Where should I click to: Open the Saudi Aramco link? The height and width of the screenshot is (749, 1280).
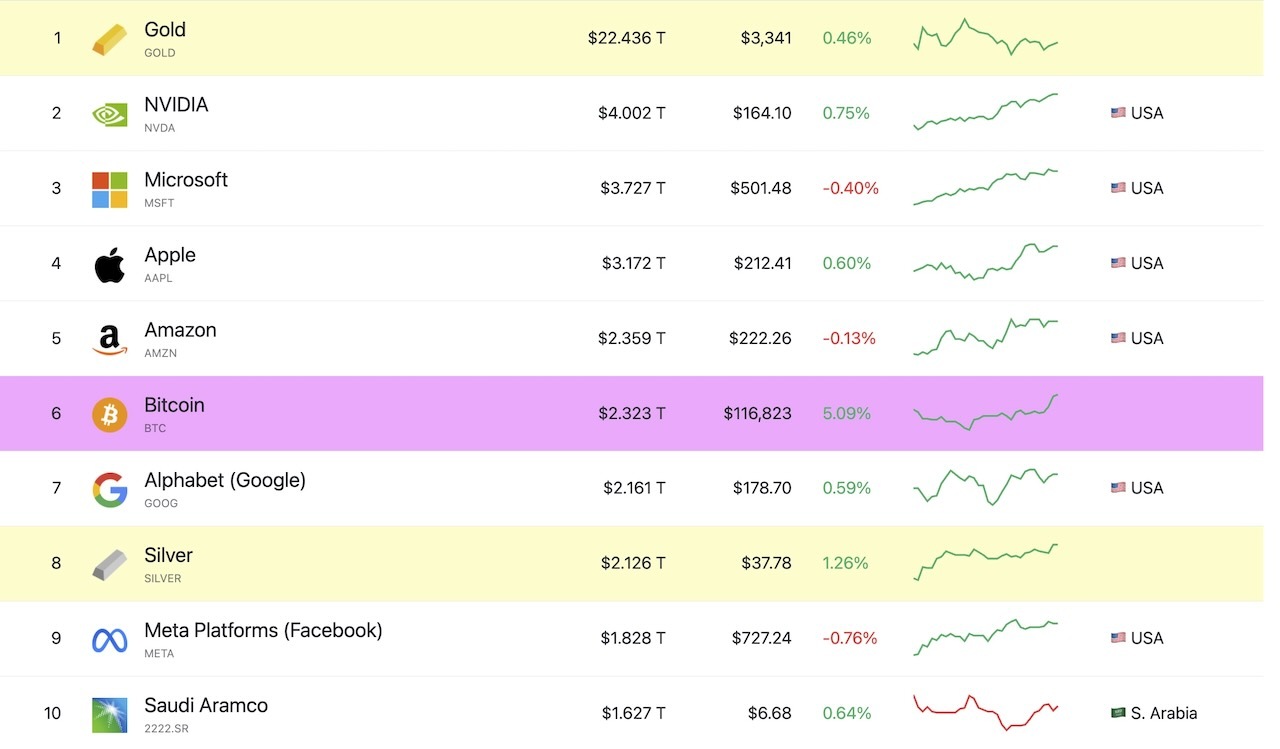tap(206, 705)
